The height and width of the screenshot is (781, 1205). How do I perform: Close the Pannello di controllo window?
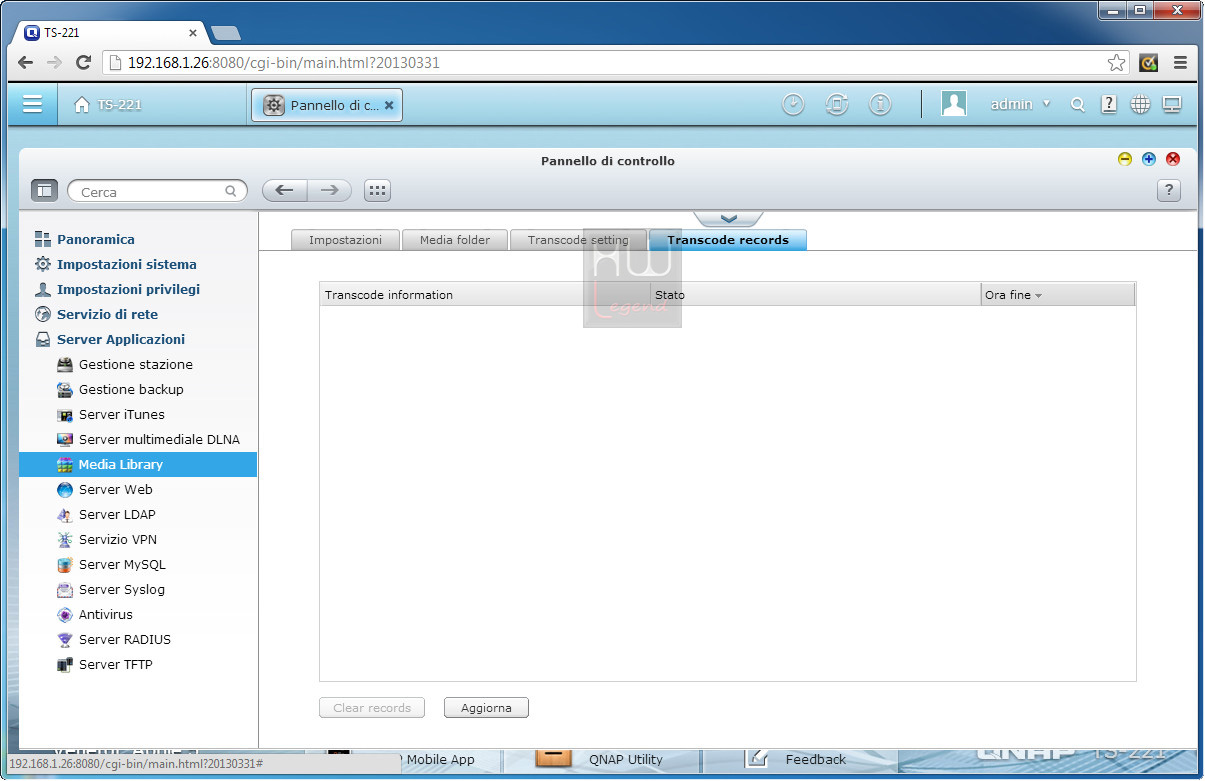1173,159
